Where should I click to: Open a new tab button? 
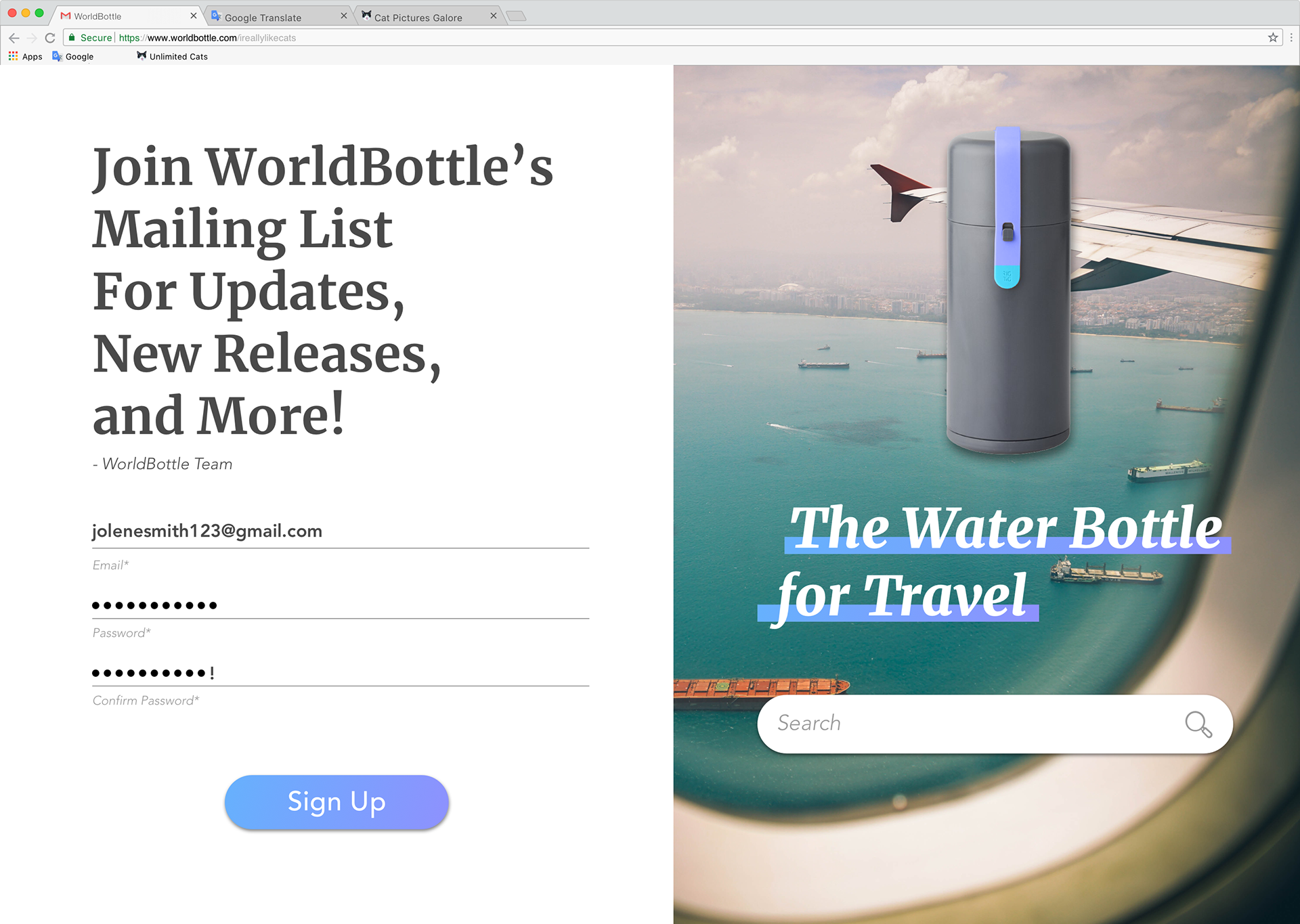(516, 16)
